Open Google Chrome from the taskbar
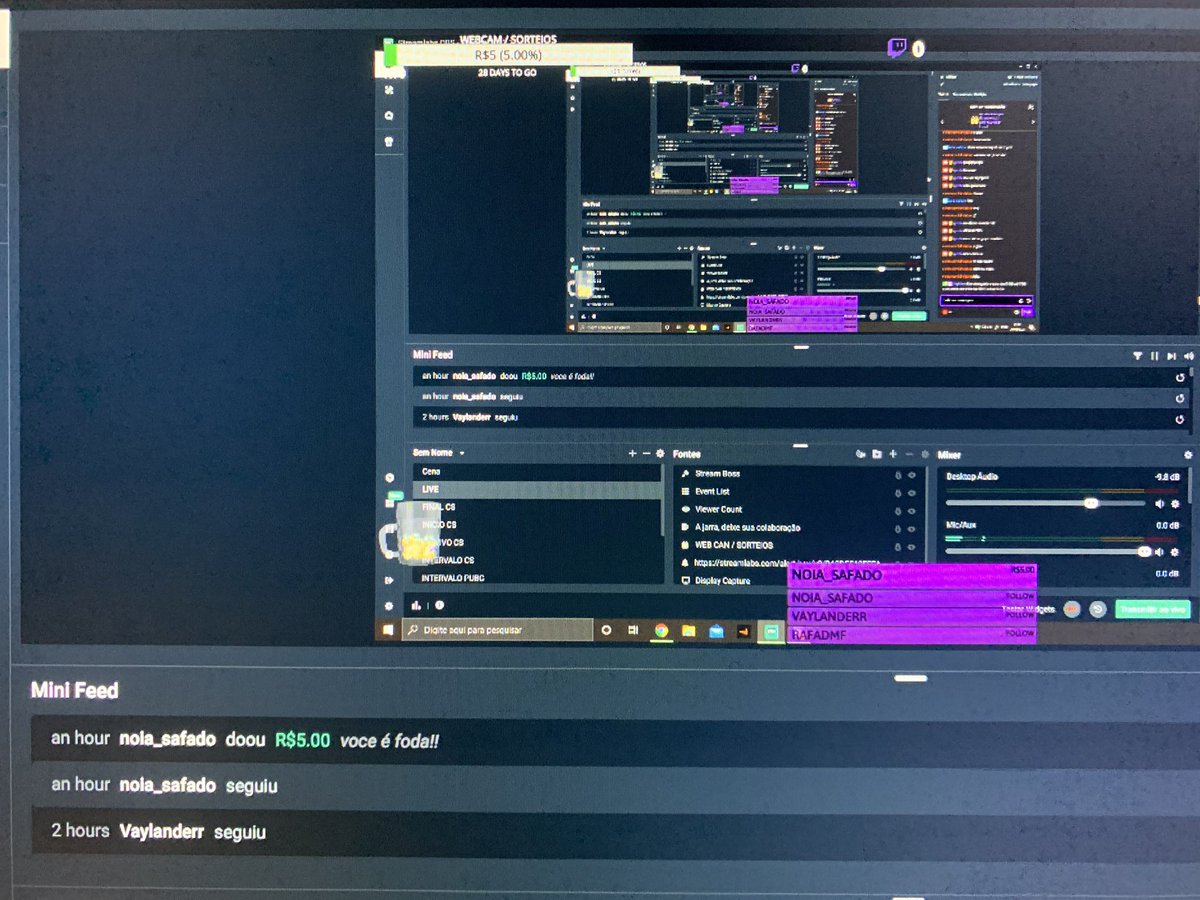The image size is (1200, 900). [x=661, y=631]
